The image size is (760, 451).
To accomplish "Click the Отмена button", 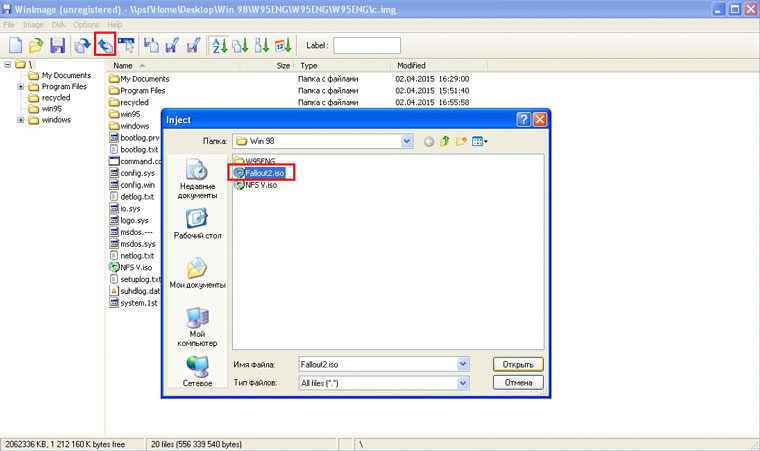I will point(518,383).
